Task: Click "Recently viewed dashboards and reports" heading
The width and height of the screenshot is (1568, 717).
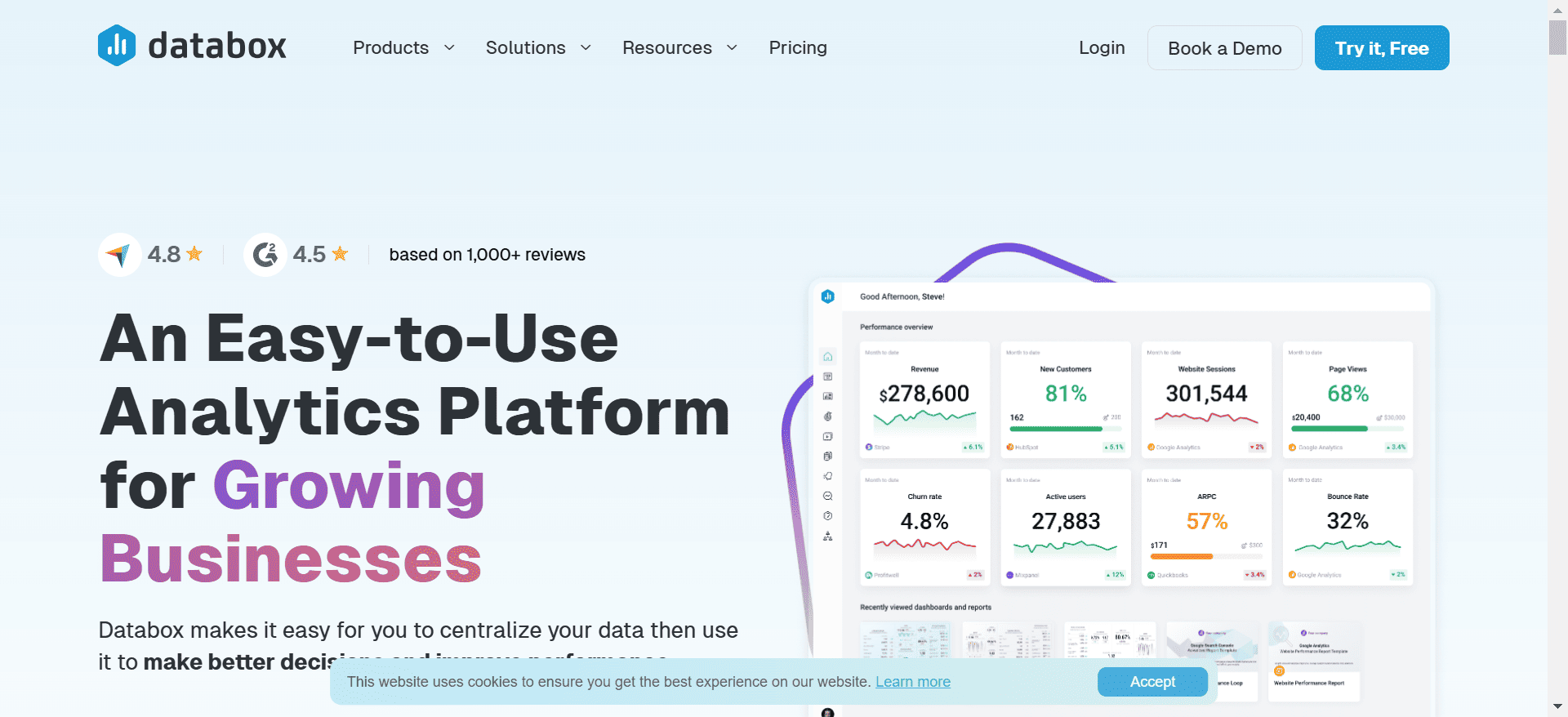Action: click(x=925, y=608)
